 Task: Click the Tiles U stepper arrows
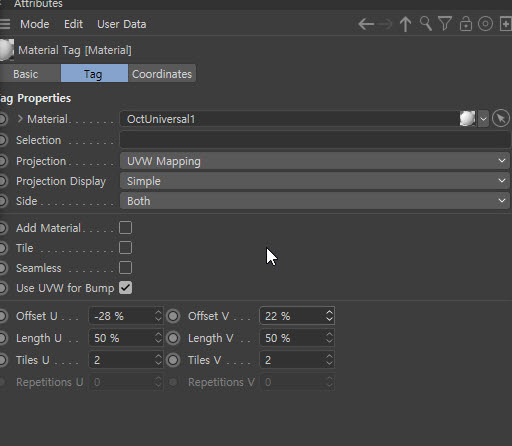pyautogui.click(x=158, y=360)
